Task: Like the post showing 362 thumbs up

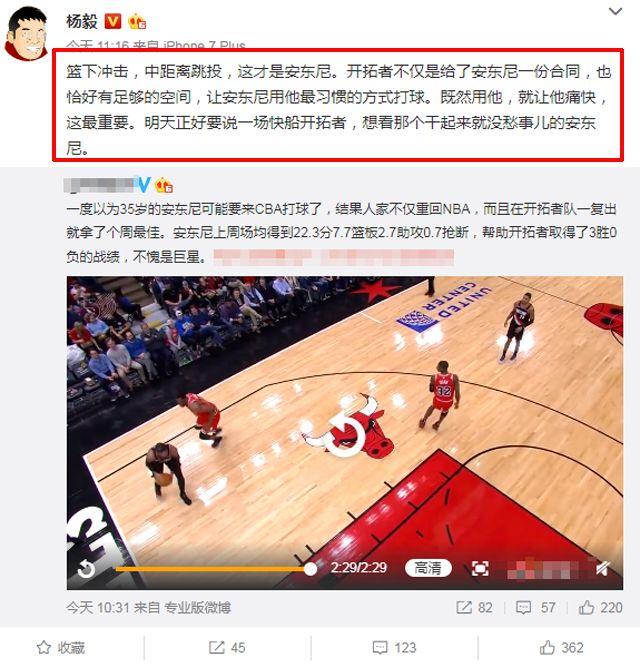Action: (x=561, y=648)
